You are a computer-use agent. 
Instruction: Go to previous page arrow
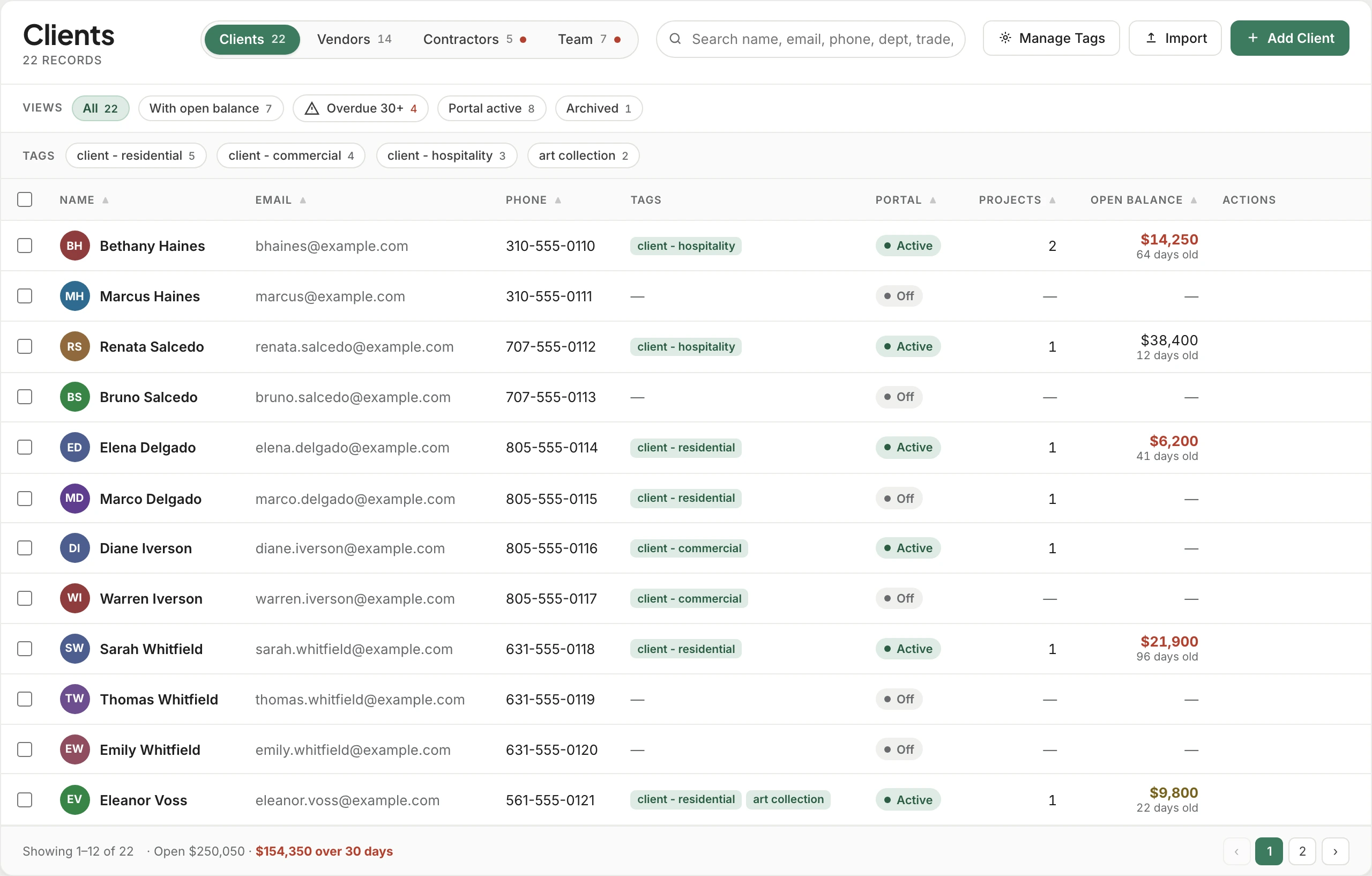(x=1237, y=851)
